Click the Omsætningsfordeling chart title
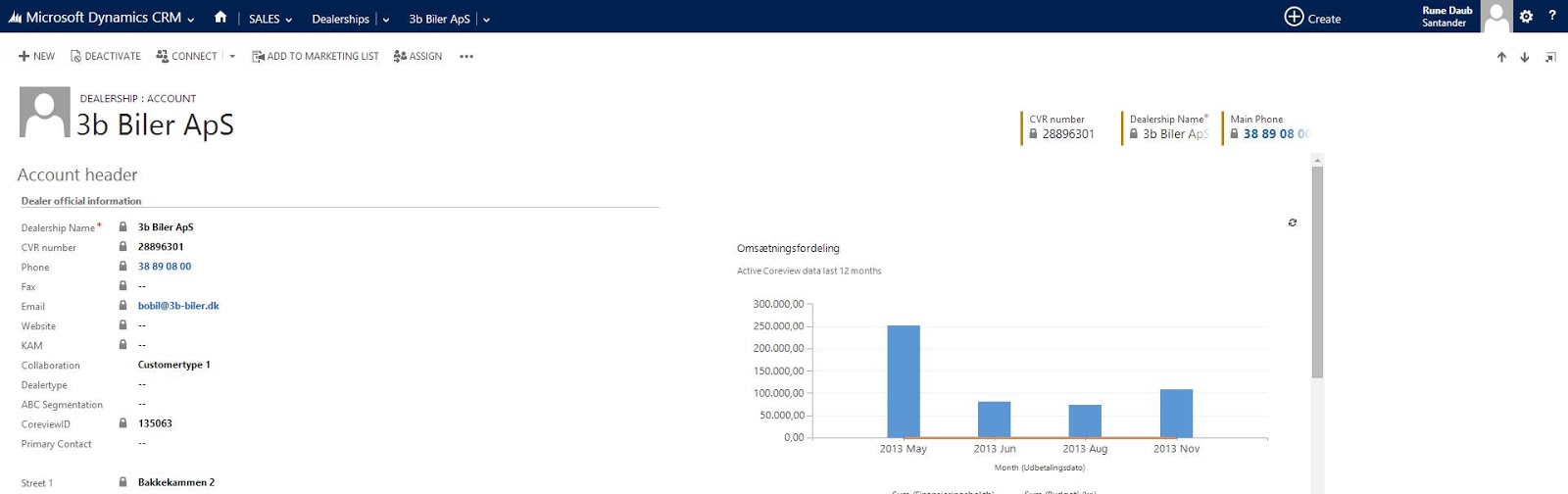The image size is (1568, 494). click(x=788, y=248)
